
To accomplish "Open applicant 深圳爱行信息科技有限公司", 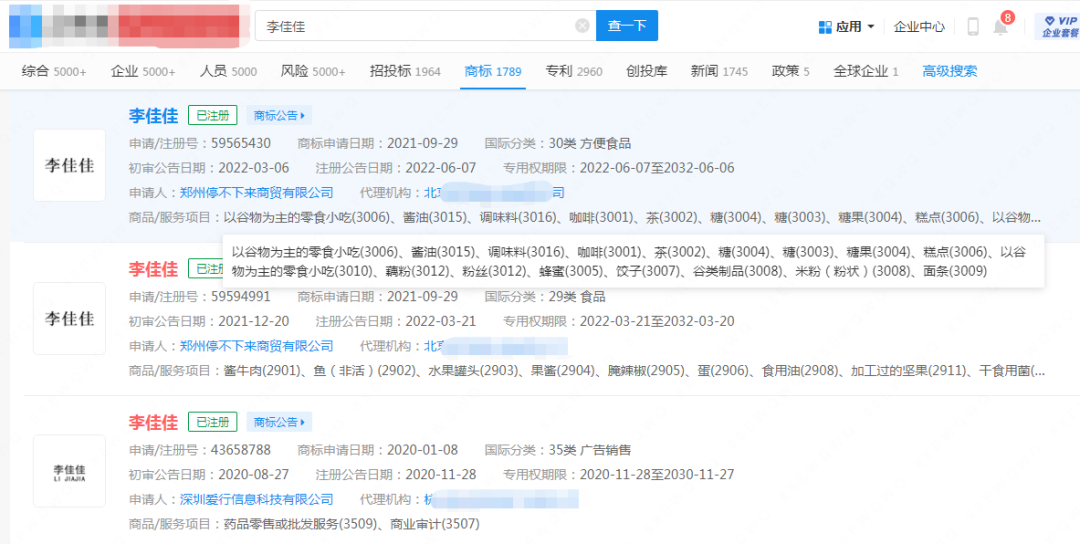I will [x=256, y=499].
